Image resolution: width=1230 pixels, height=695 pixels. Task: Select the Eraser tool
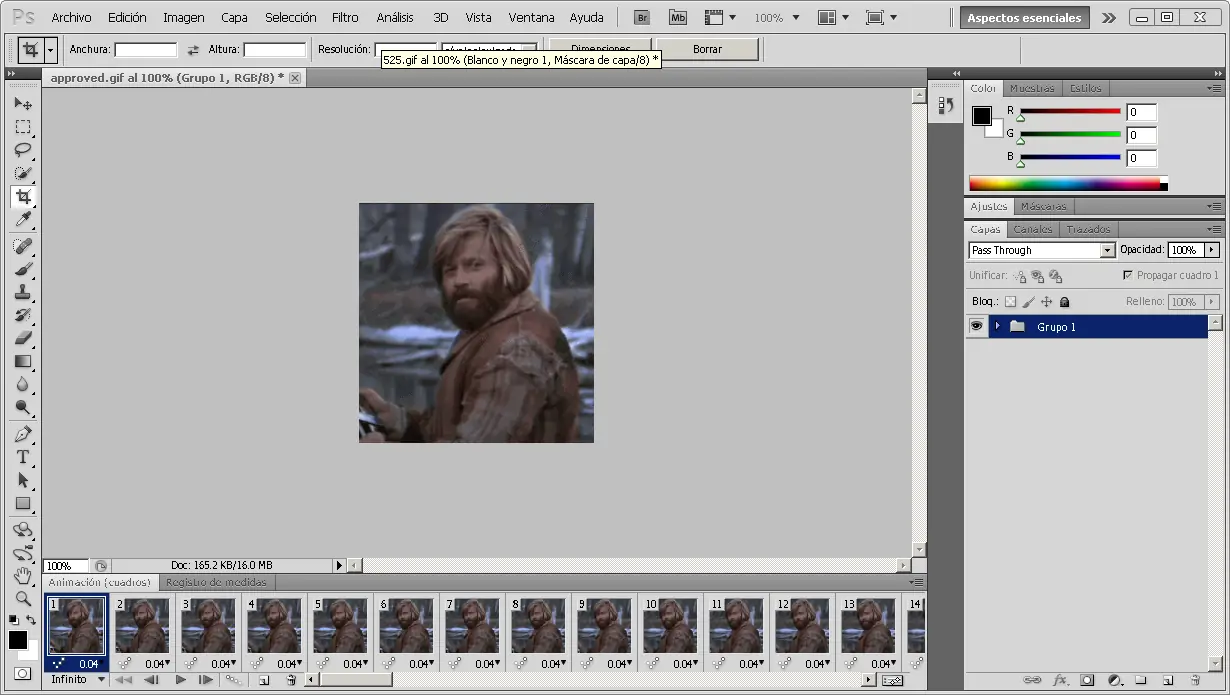point(22,338)
